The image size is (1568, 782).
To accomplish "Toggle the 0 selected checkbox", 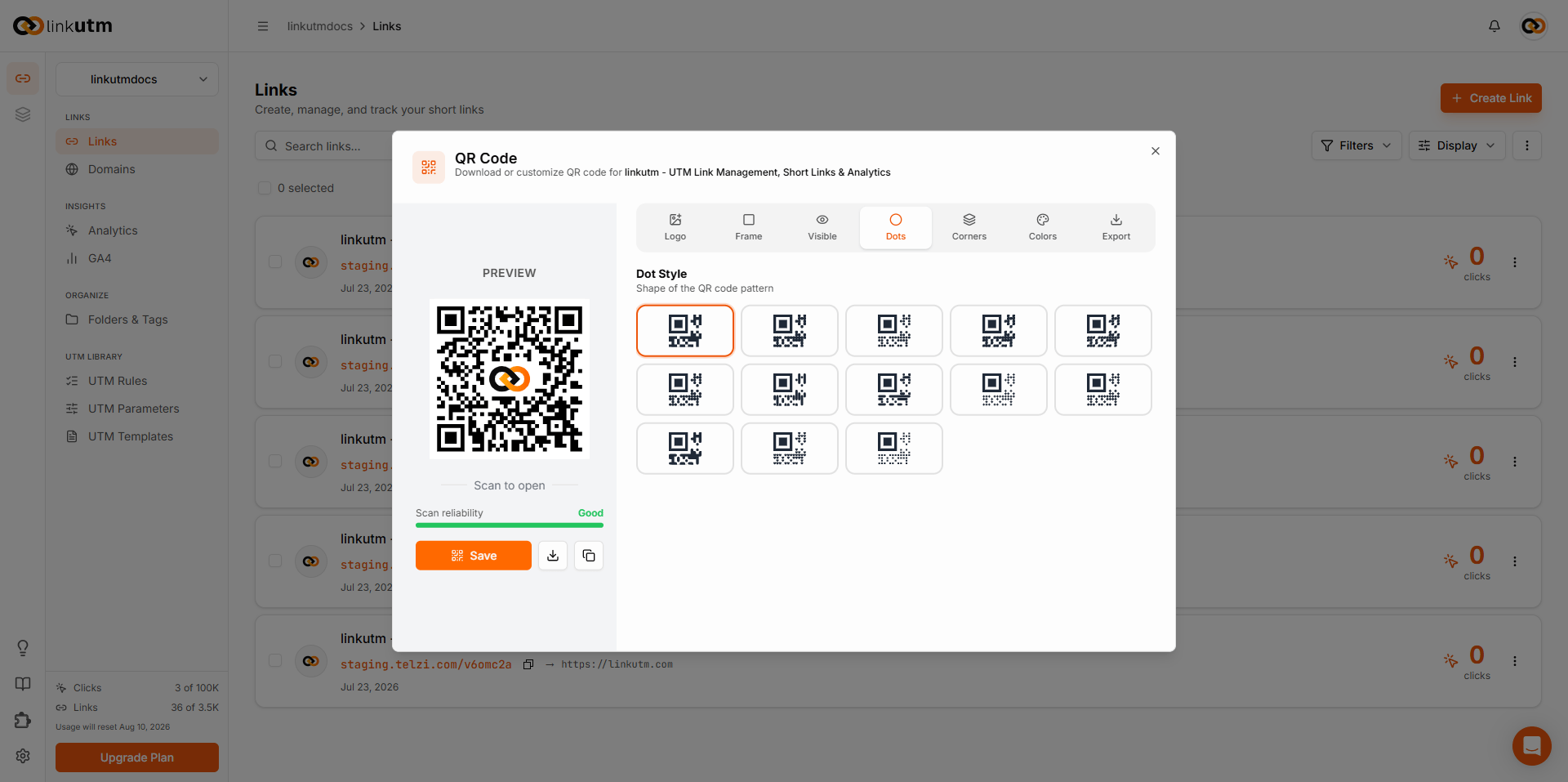I will [265, 188].
